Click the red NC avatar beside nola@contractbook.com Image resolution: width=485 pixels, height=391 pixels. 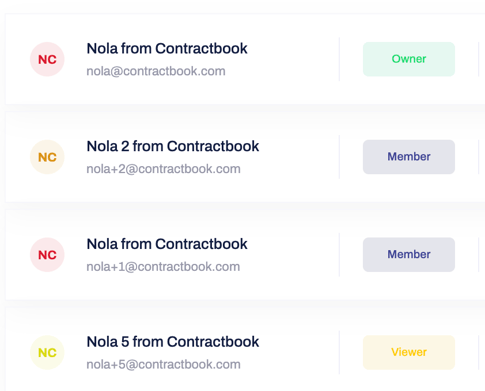pos(47,59)
